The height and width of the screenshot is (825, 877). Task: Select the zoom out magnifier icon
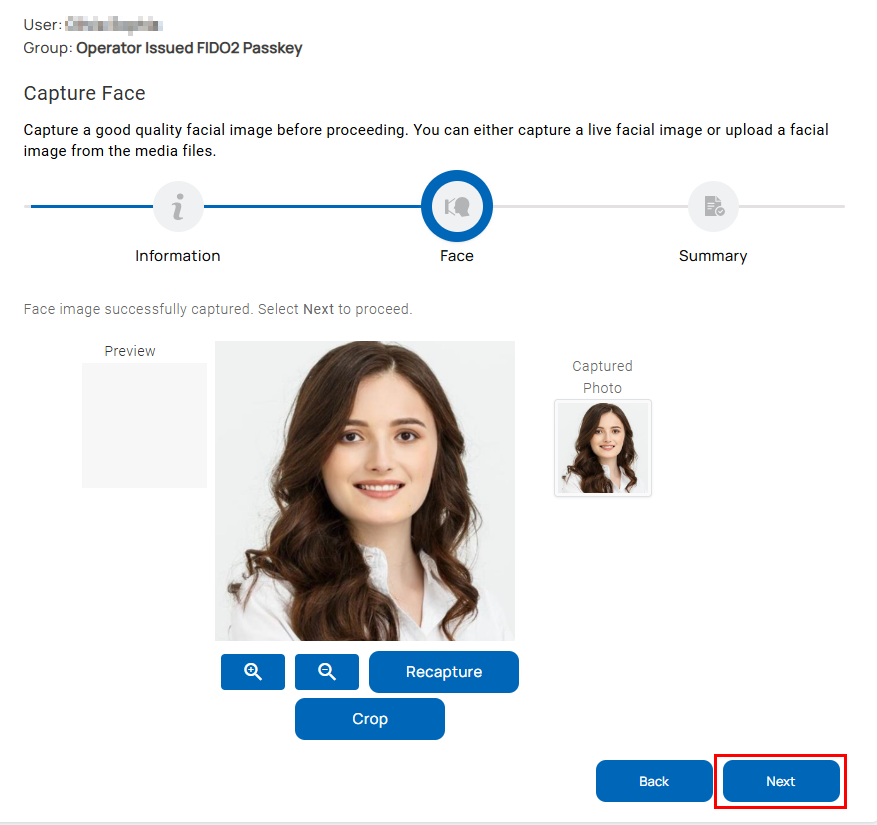pos(326,671)
